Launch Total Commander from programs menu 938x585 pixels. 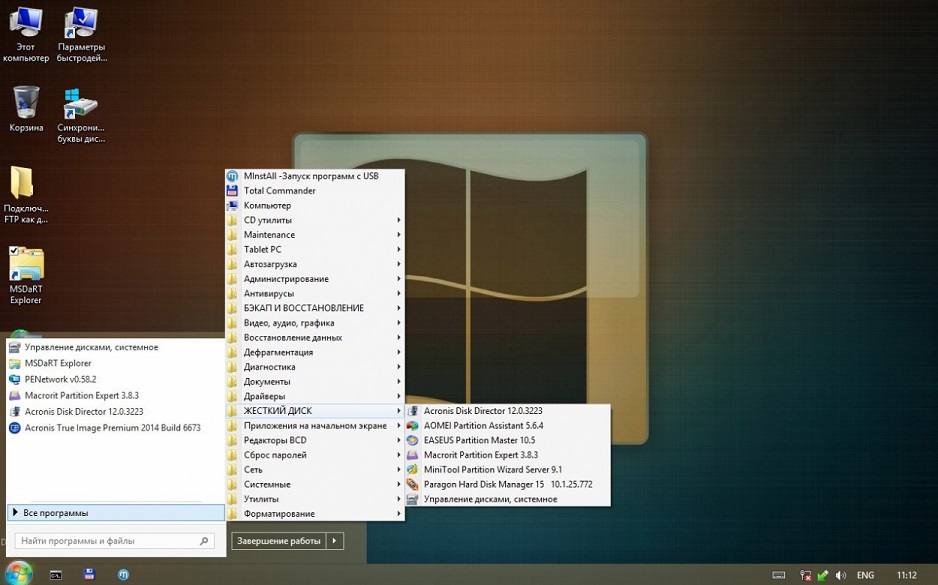click(x=315, y=190)
